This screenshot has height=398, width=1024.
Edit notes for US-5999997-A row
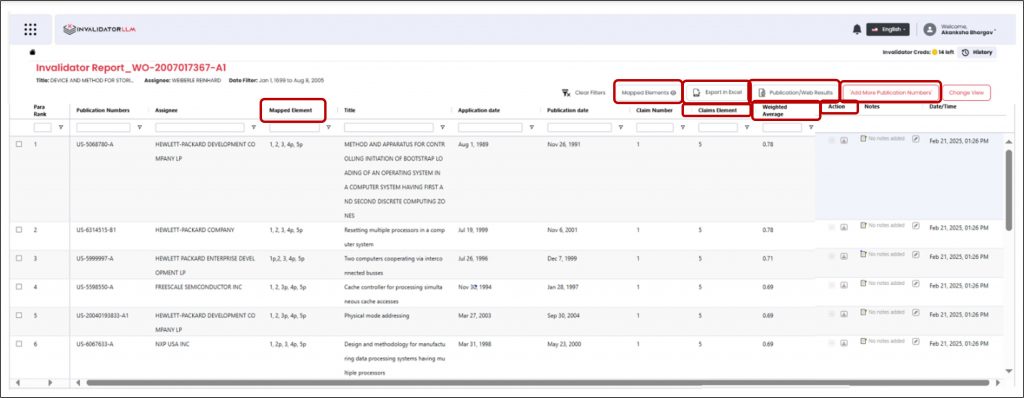(x=916, y=255)
